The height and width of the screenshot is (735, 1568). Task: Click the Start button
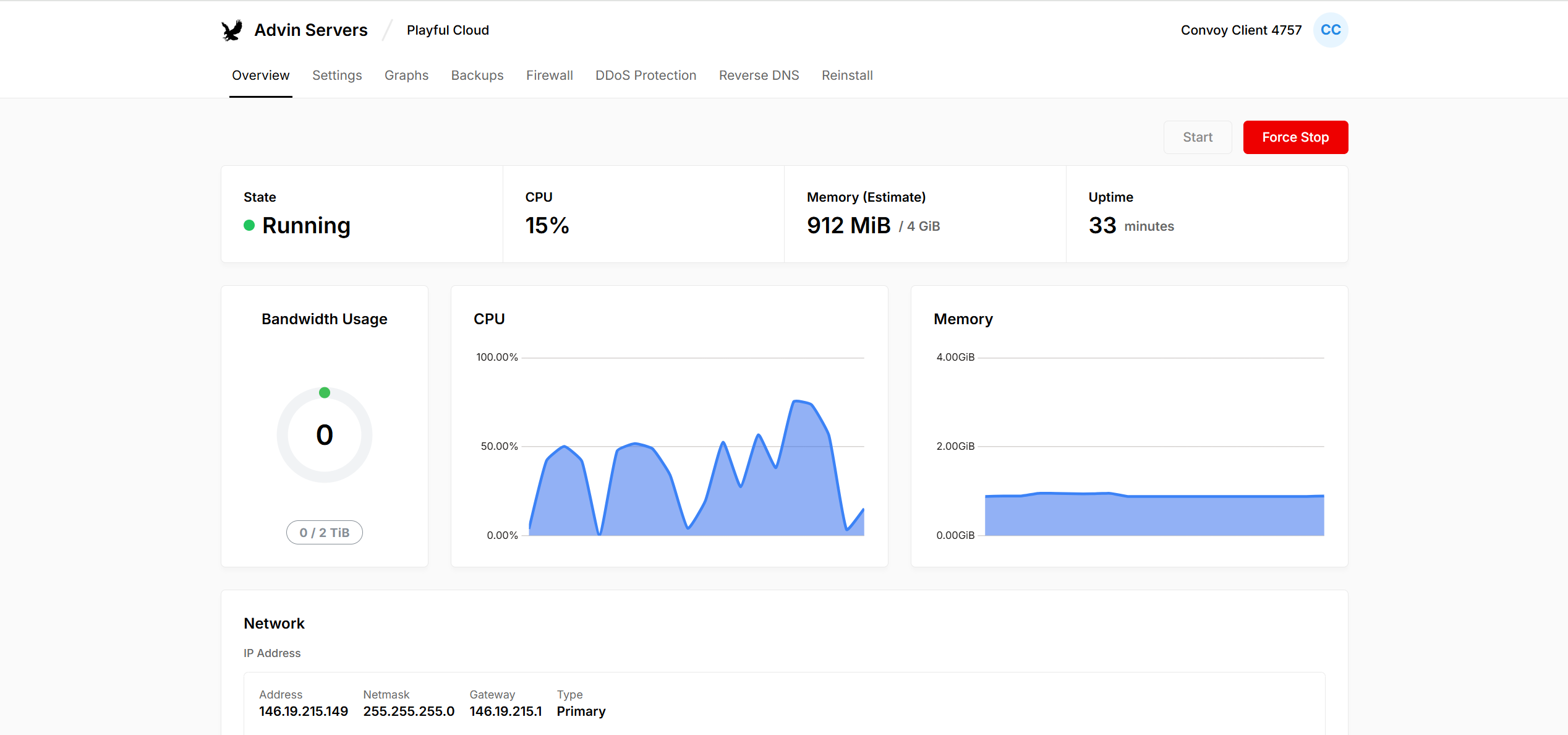click(x=1198, y=137)
